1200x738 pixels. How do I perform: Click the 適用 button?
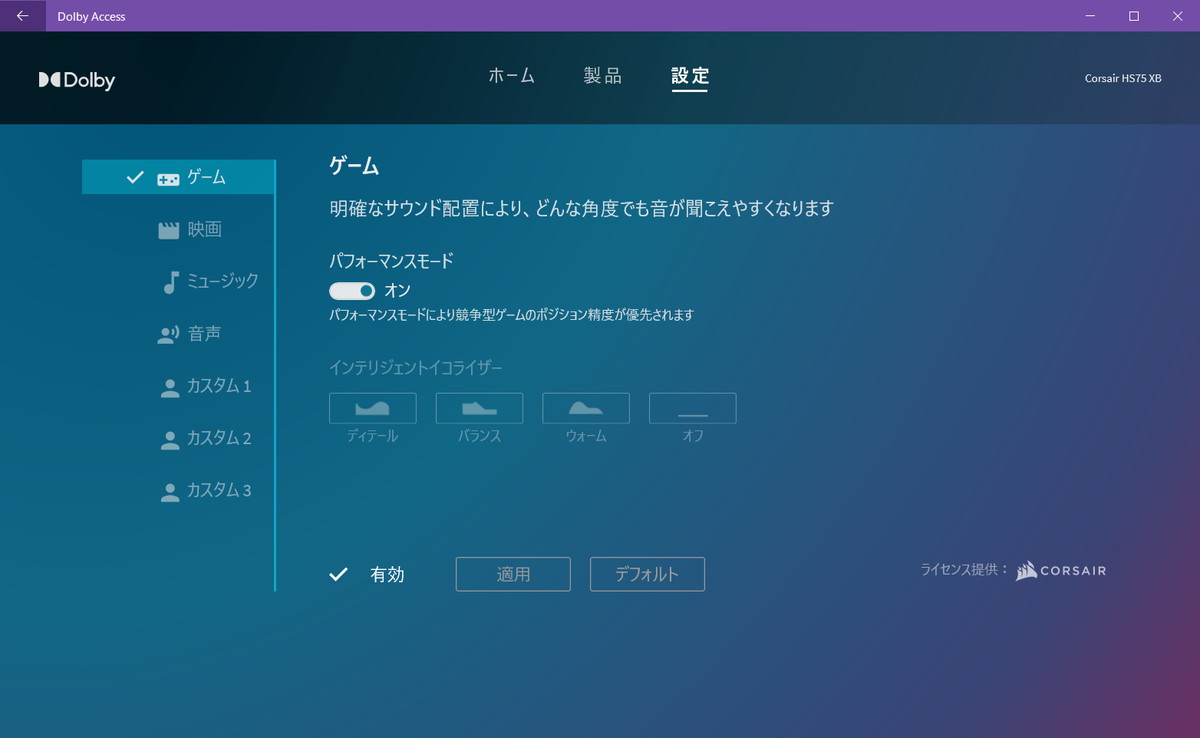coord(513,574)
